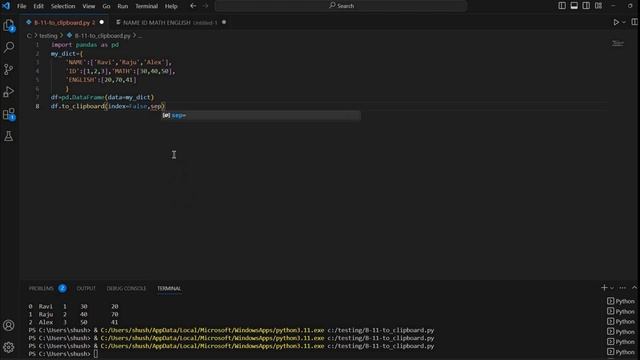Toggle primary side bar layout icon

(562, 6)
